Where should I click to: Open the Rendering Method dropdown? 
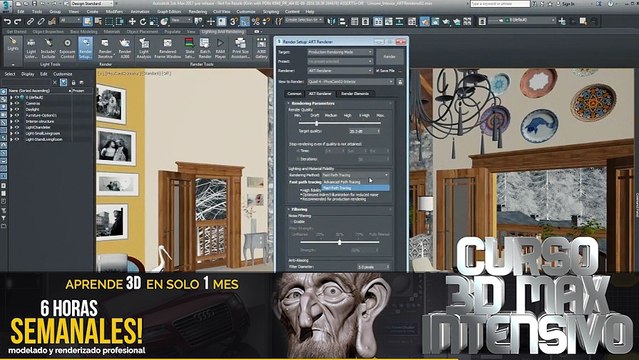[x=355, y=175]
